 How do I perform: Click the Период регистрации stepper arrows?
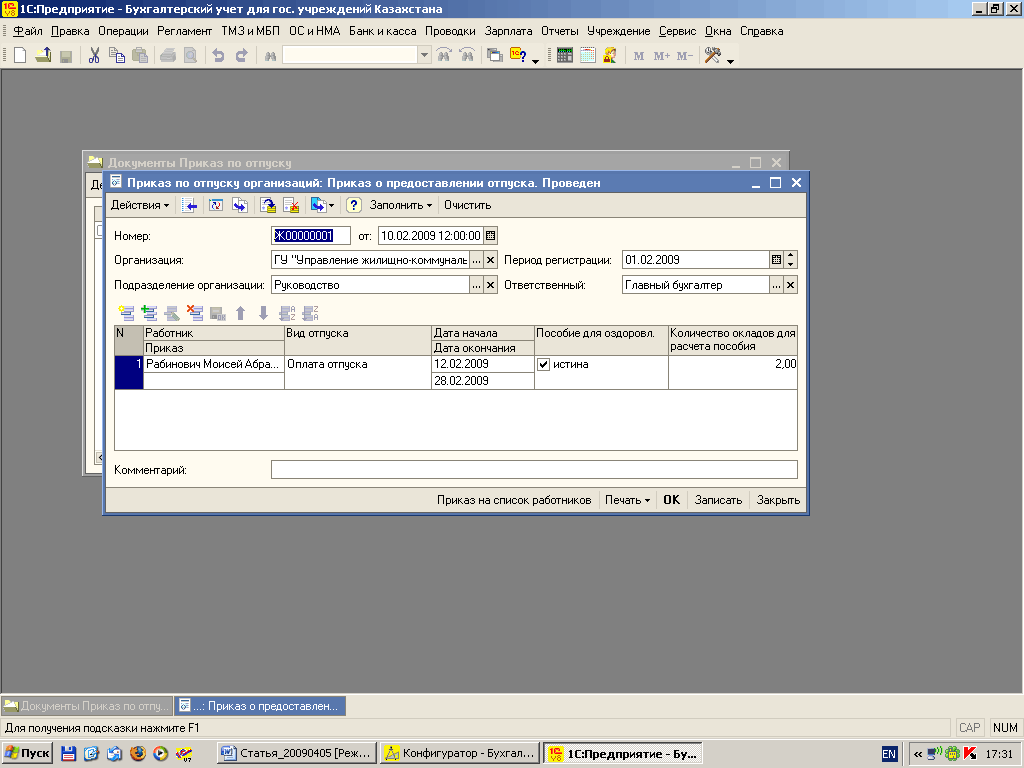[790, 260]
